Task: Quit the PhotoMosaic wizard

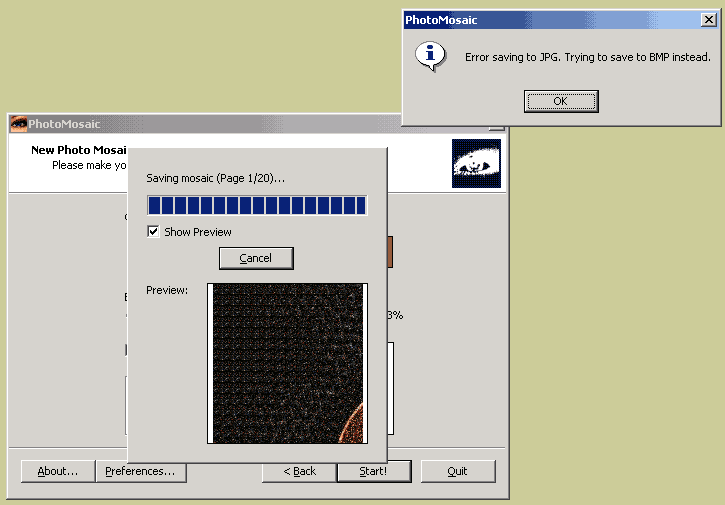Action: pos(458,471)
